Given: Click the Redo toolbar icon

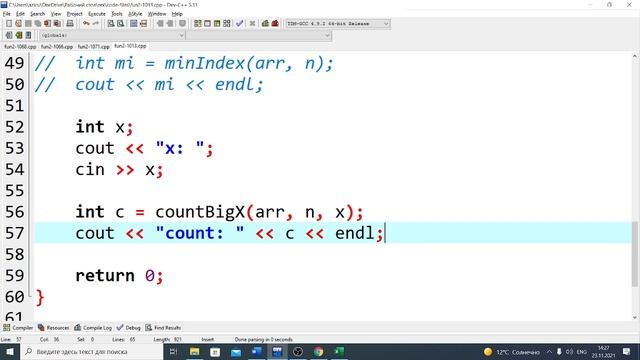Looking at the screenshot, I should coord(96,24).
